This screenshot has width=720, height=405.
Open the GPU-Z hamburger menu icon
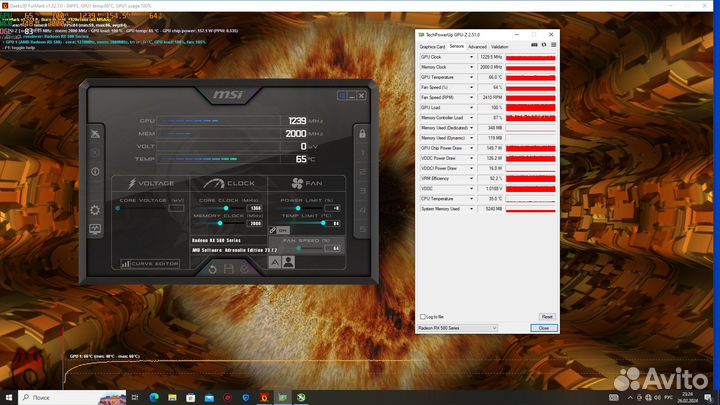point(553,45)
